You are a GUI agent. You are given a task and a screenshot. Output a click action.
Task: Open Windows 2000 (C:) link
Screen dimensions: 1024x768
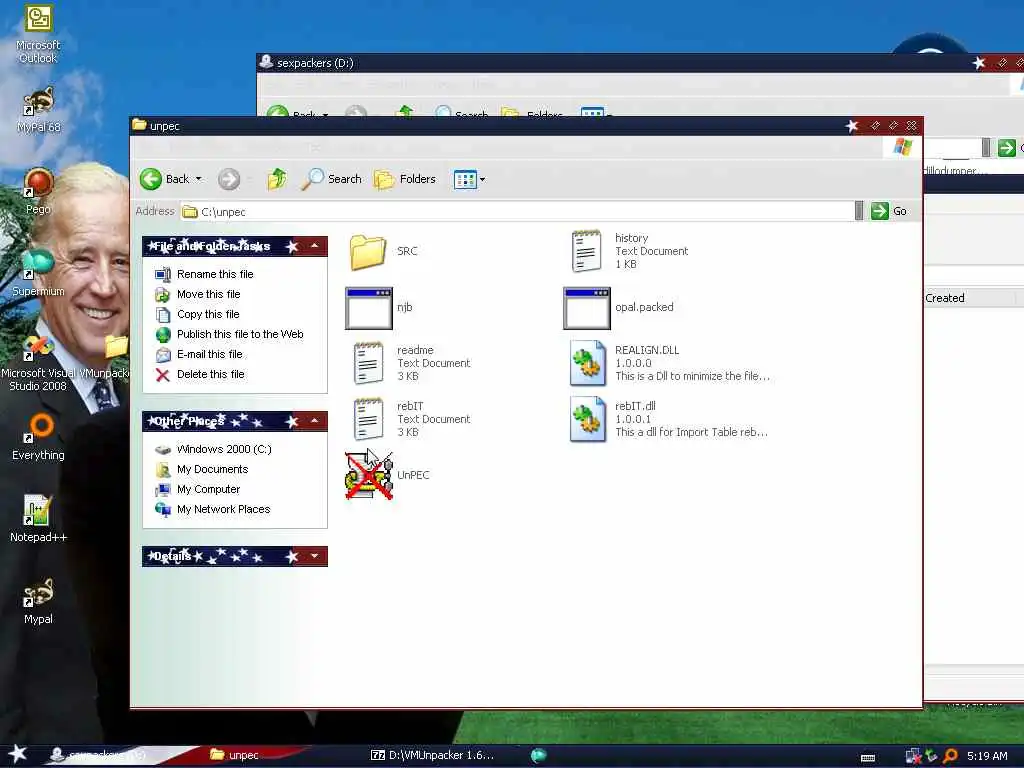224,449
